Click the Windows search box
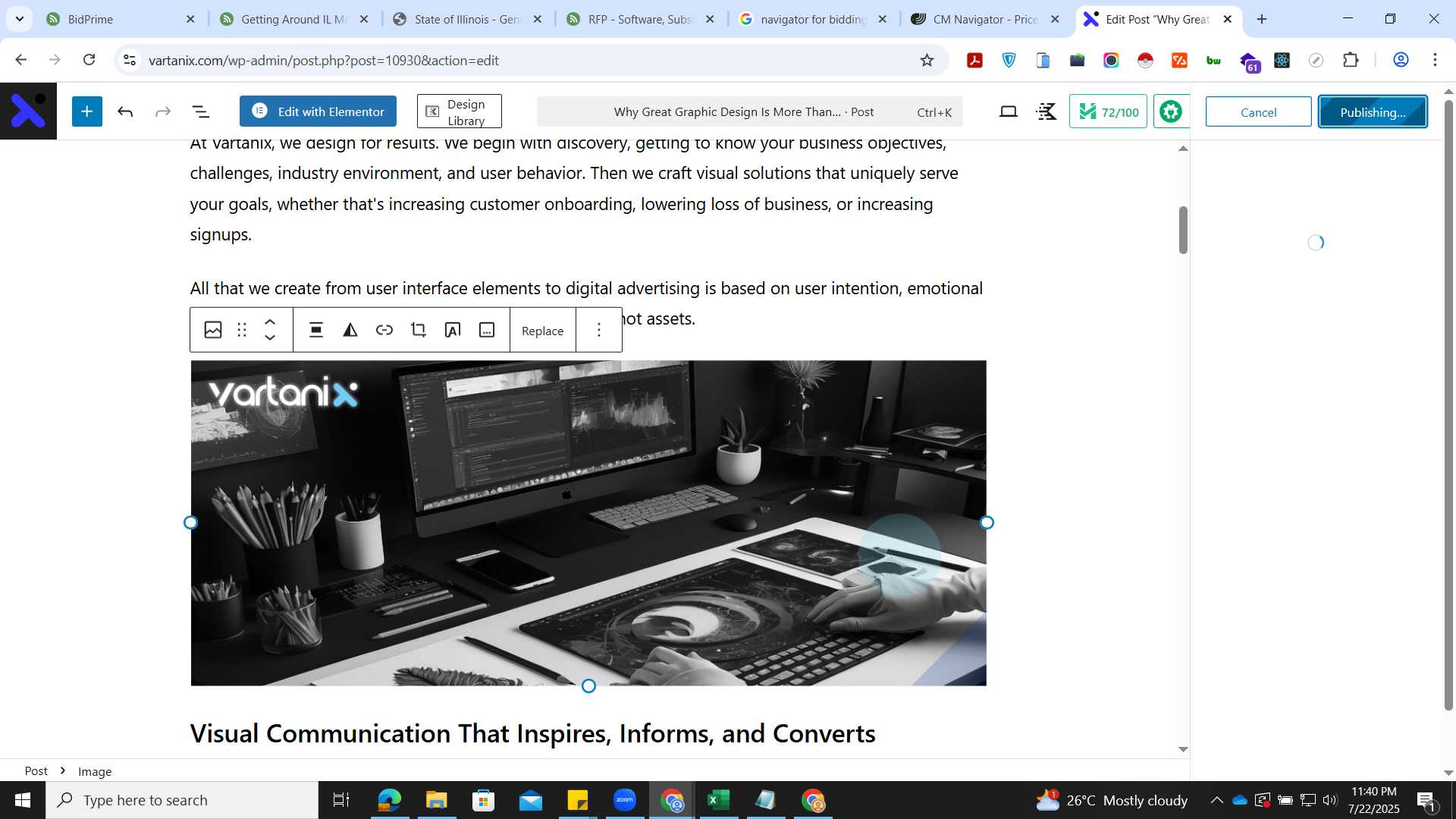Viewport: 1456px width, 819px height. coord(182,800)
